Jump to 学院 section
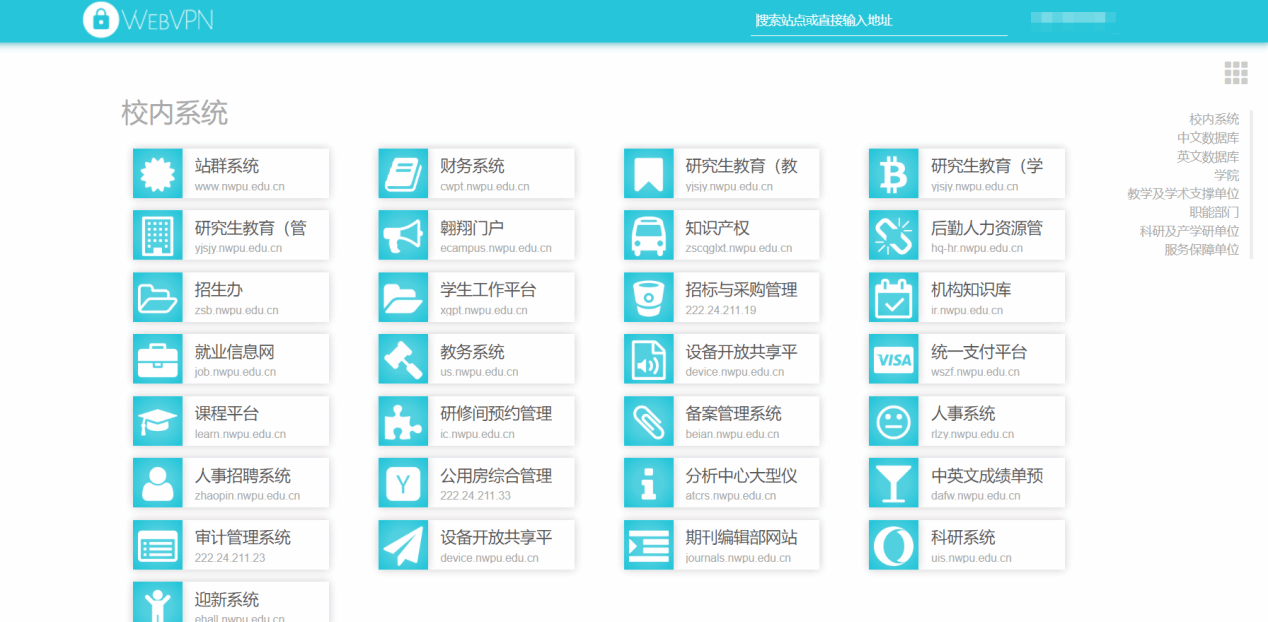 click(x=1227, y=175)
